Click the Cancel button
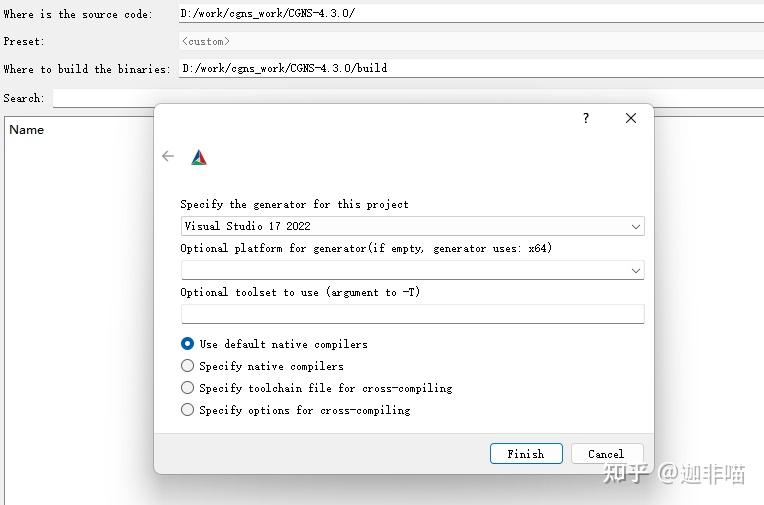The width and height of the screenshot is (764, 505). coord(607,454)
